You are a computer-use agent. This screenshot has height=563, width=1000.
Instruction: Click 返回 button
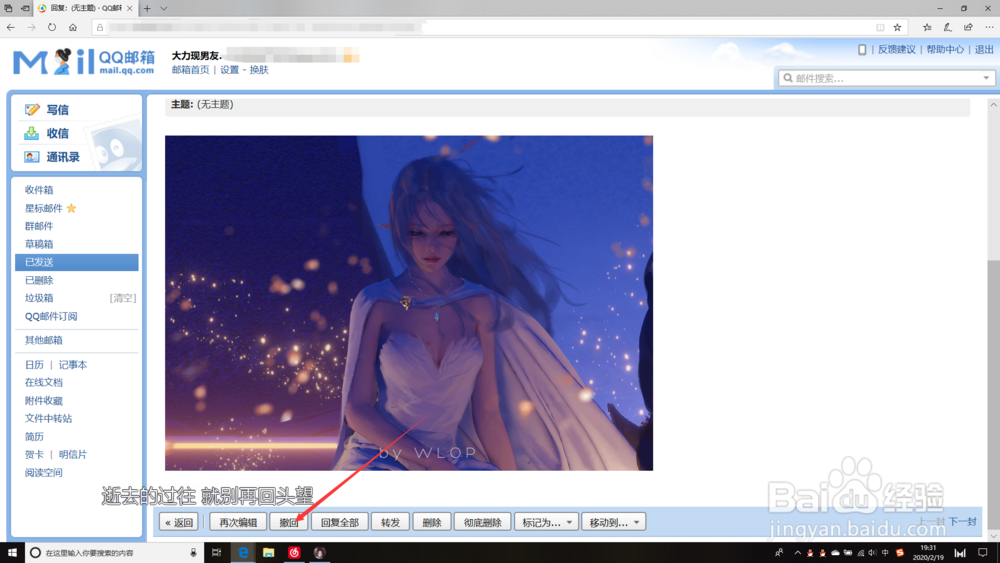(179, 522)
